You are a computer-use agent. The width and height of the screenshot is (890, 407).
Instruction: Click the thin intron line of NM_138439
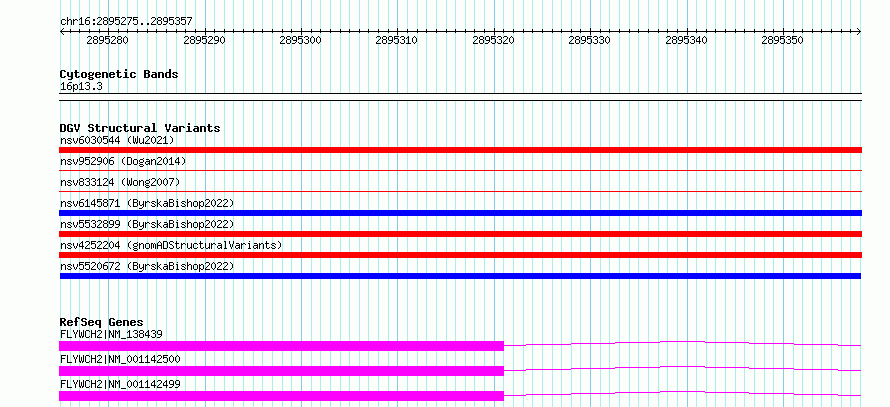pyautogui.click(x=683, y=343)
